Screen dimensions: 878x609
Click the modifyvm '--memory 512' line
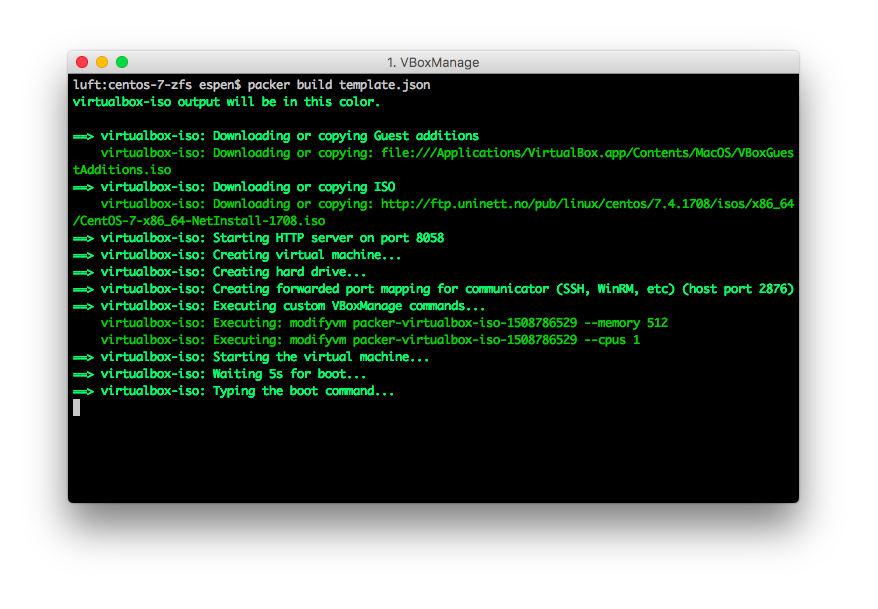pyautogui.click(x=385, y=323)
